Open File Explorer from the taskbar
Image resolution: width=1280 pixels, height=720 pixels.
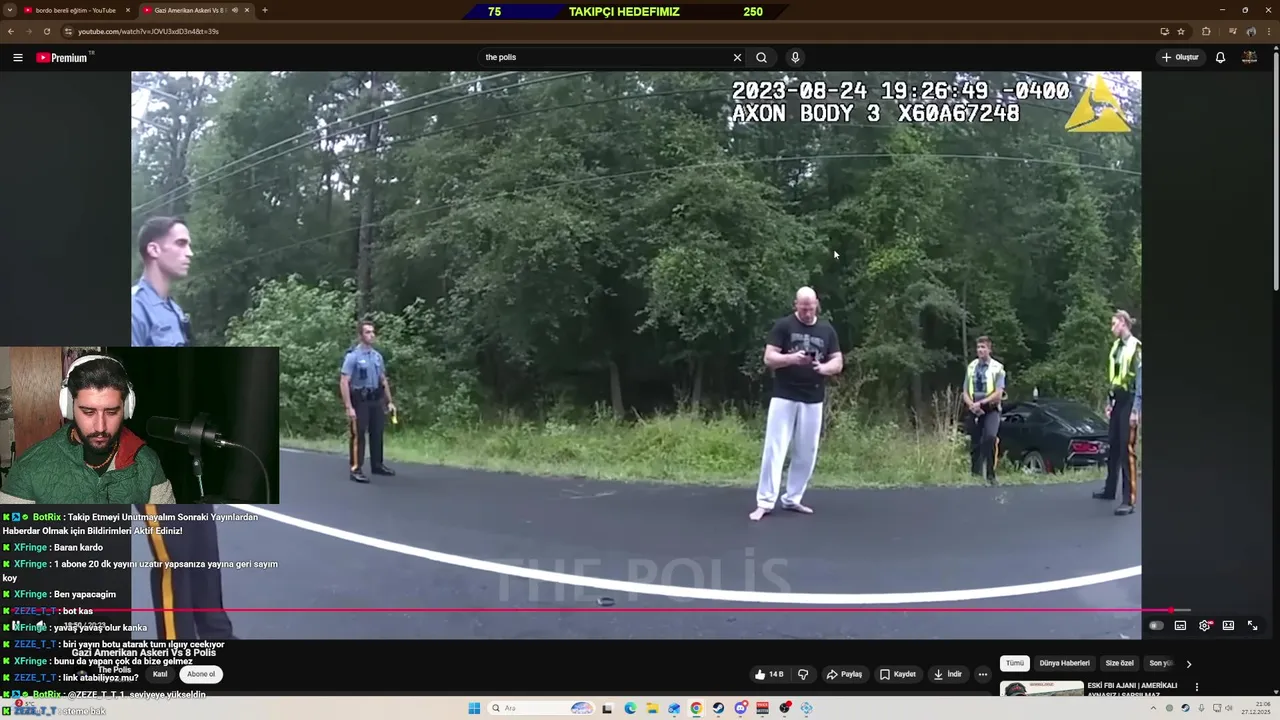pyautogui.click(x=652, y=708)
